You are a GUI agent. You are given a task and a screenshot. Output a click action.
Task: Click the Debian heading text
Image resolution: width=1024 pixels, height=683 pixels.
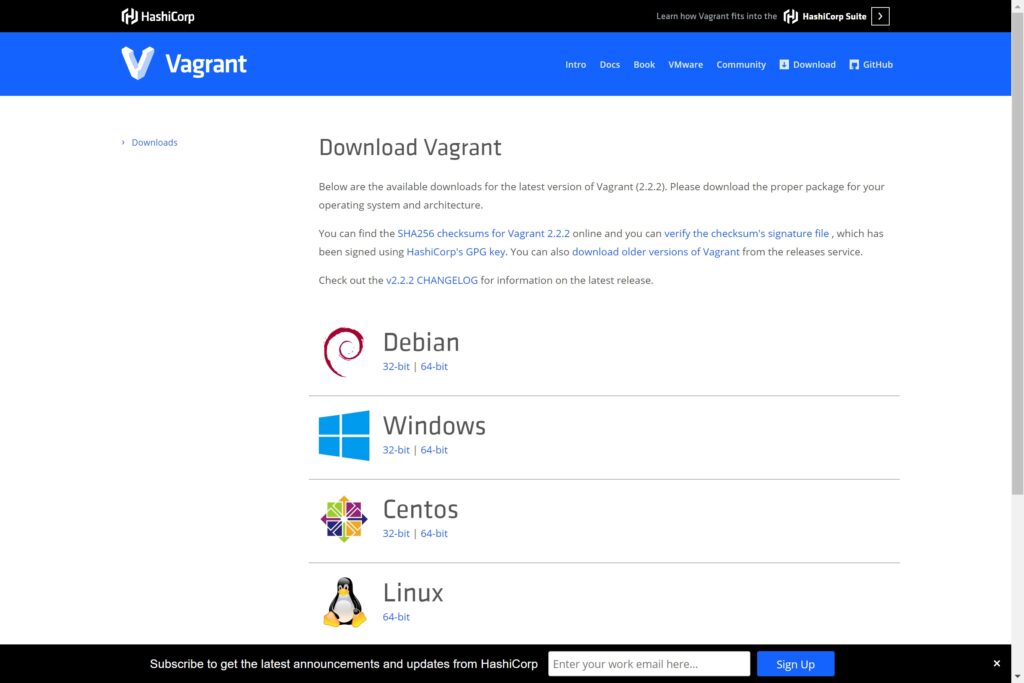tap(421, 342)
